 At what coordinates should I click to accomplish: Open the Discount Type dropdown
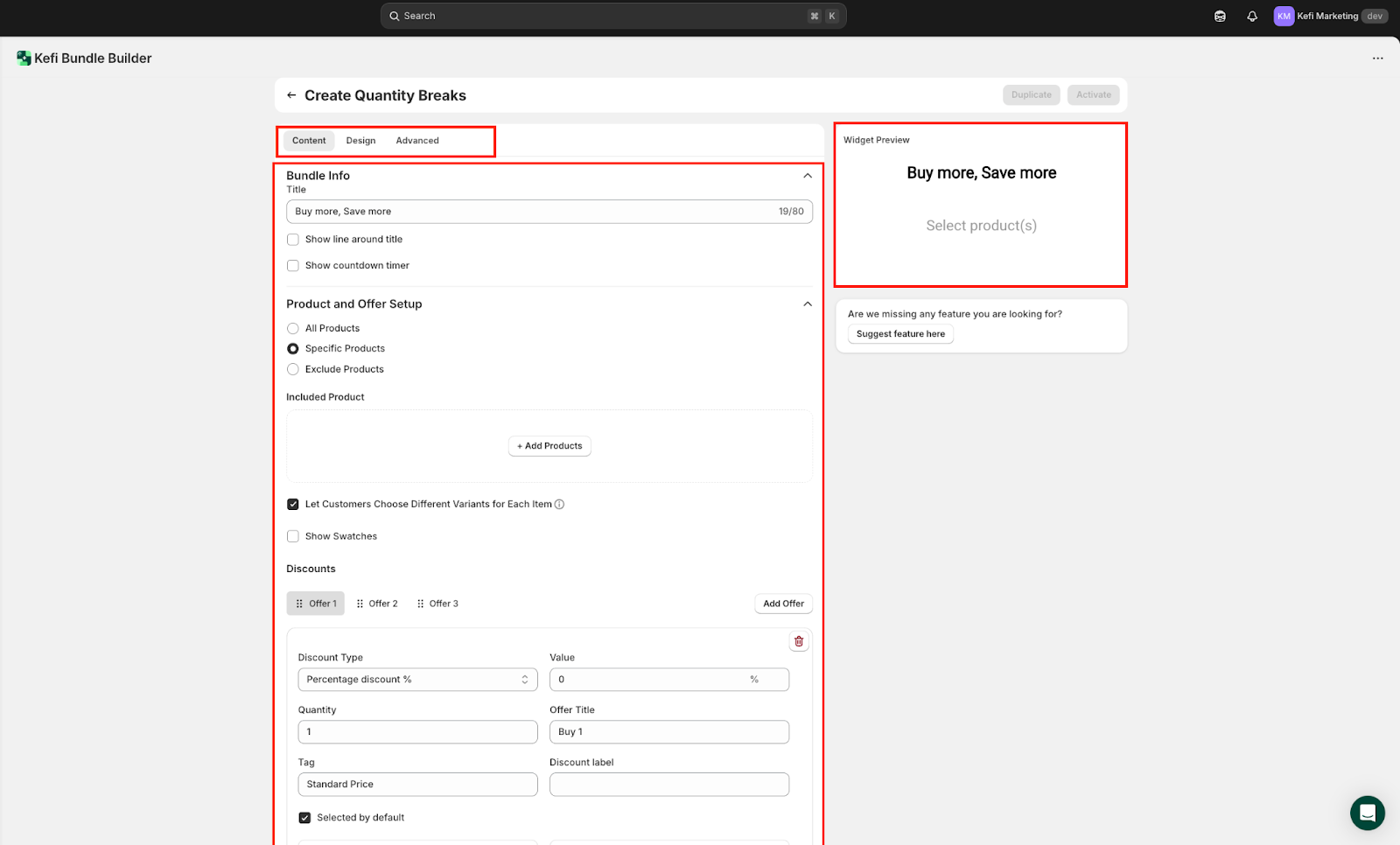pyautogui.click(x=417, y=680)
